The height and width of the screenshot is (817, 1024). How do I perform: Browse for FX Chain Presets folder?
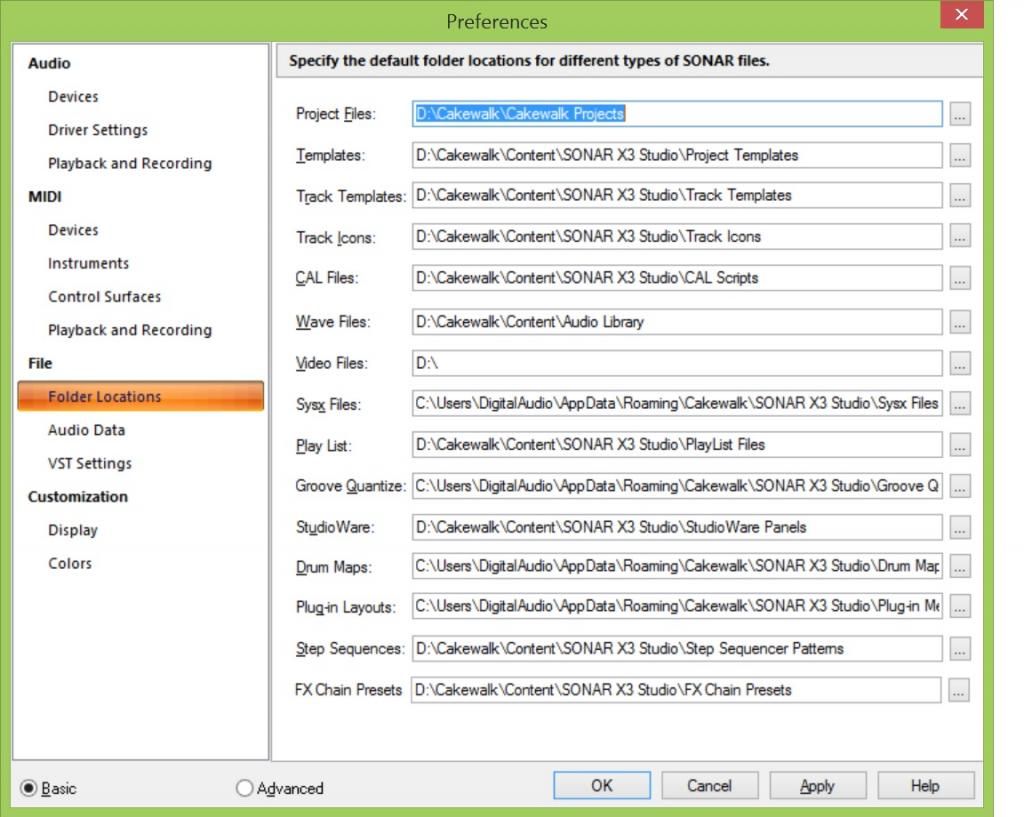click(959, 690)
